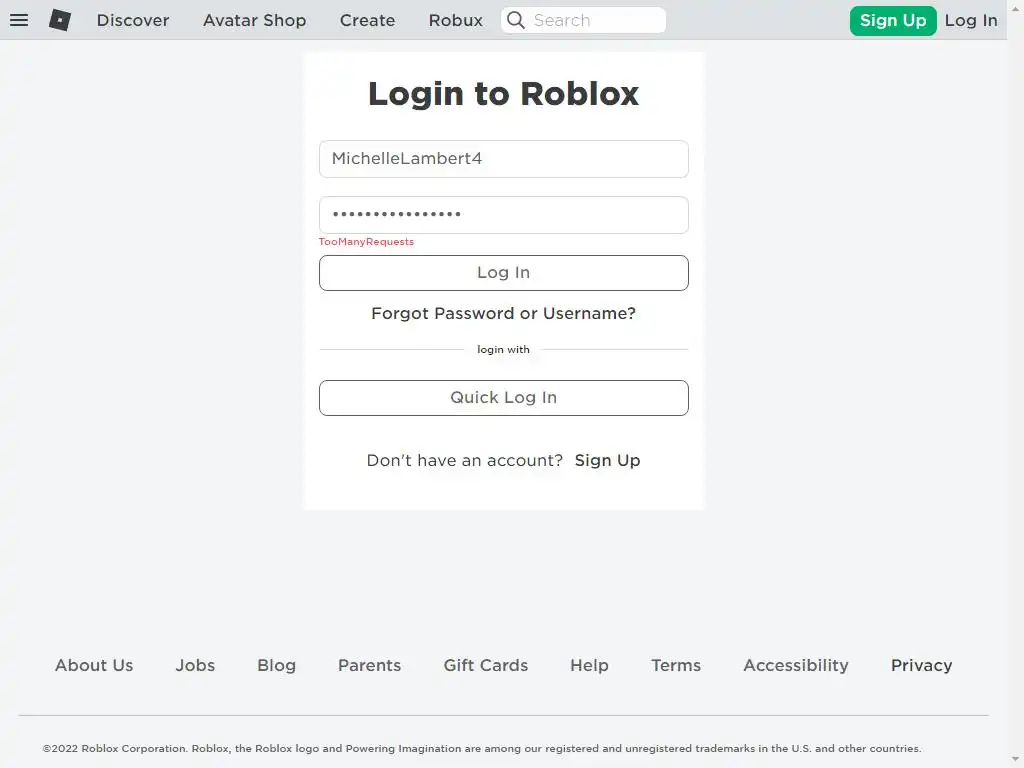Open the hamburger navigation menu
The height and width of the screenshot is (768, 1024).
pyautogui.click(x=19, y=20)
